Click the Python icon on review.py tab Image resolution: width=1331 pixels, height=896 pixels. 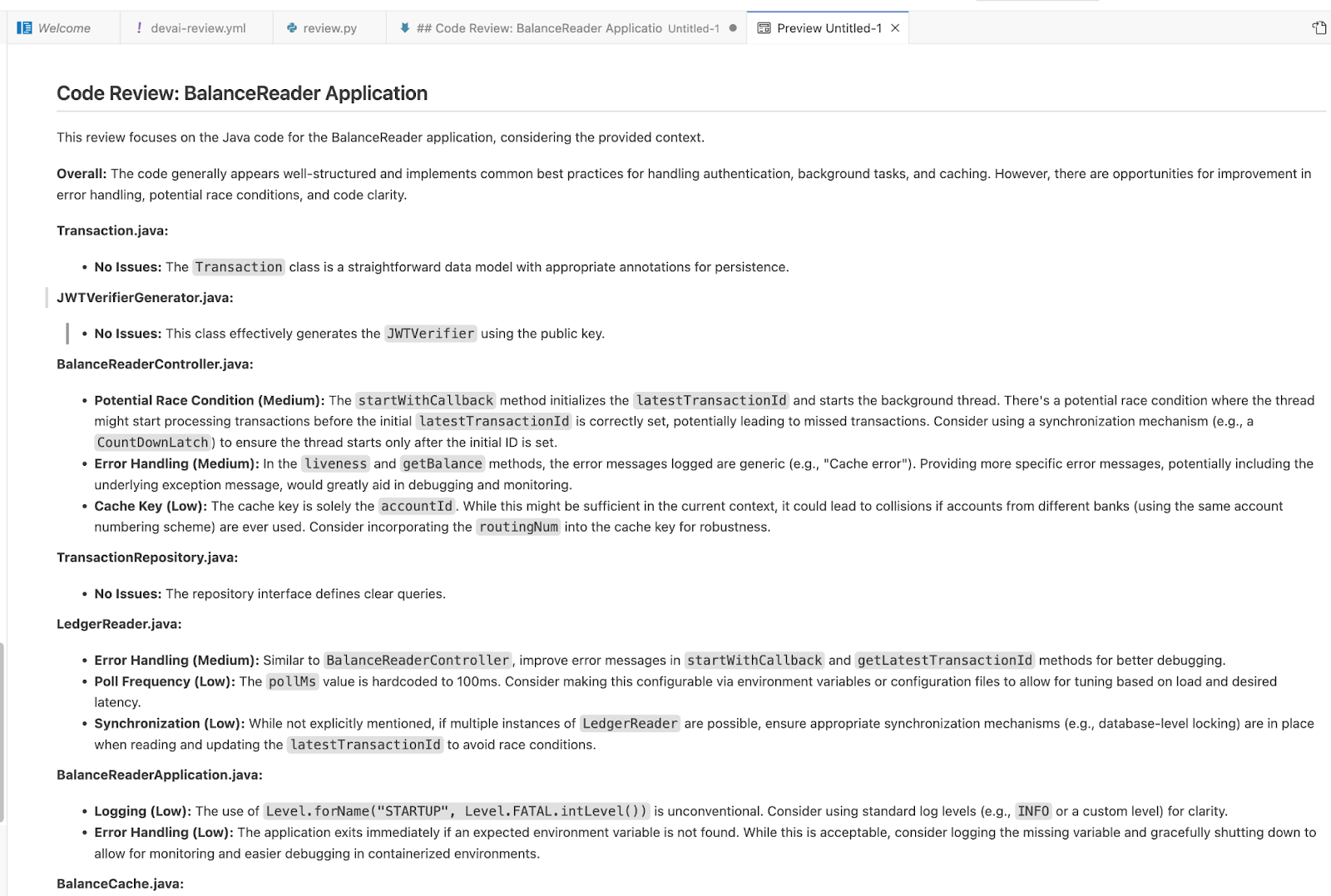tap(292, 28)
